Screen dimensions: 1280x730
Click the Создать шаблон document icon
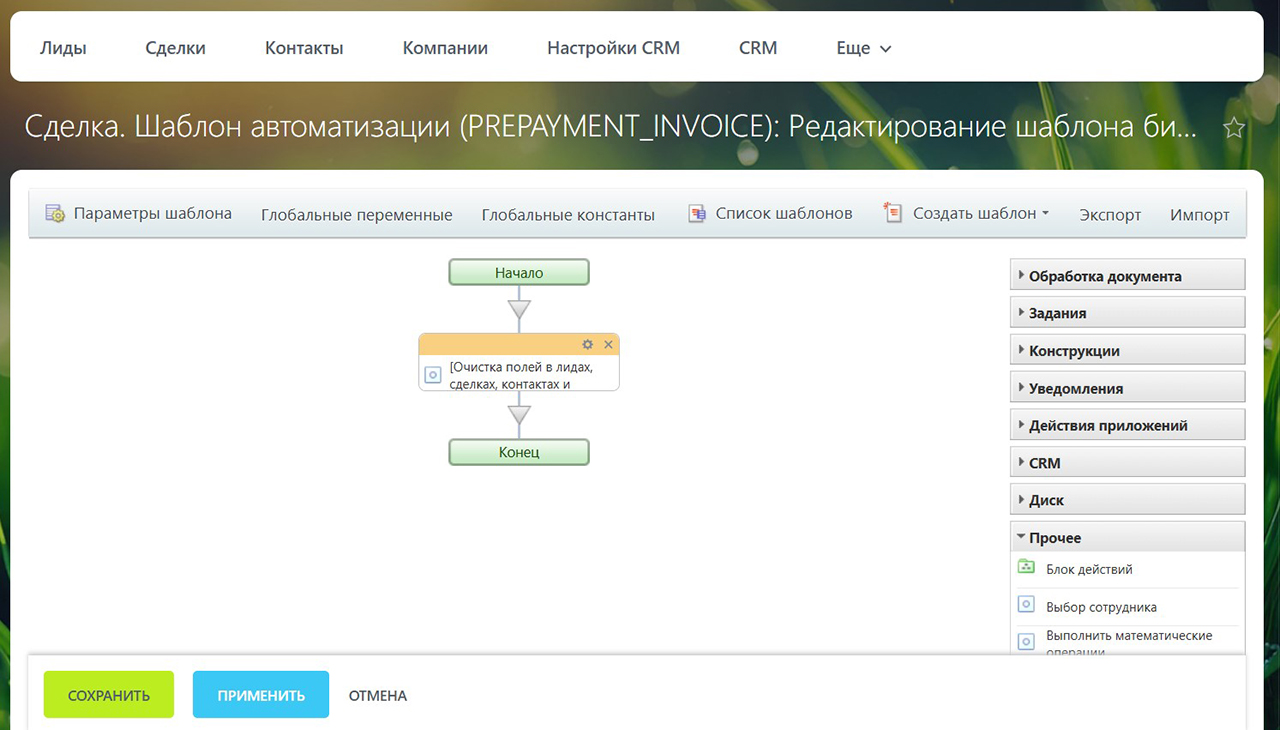coord(893,212)
